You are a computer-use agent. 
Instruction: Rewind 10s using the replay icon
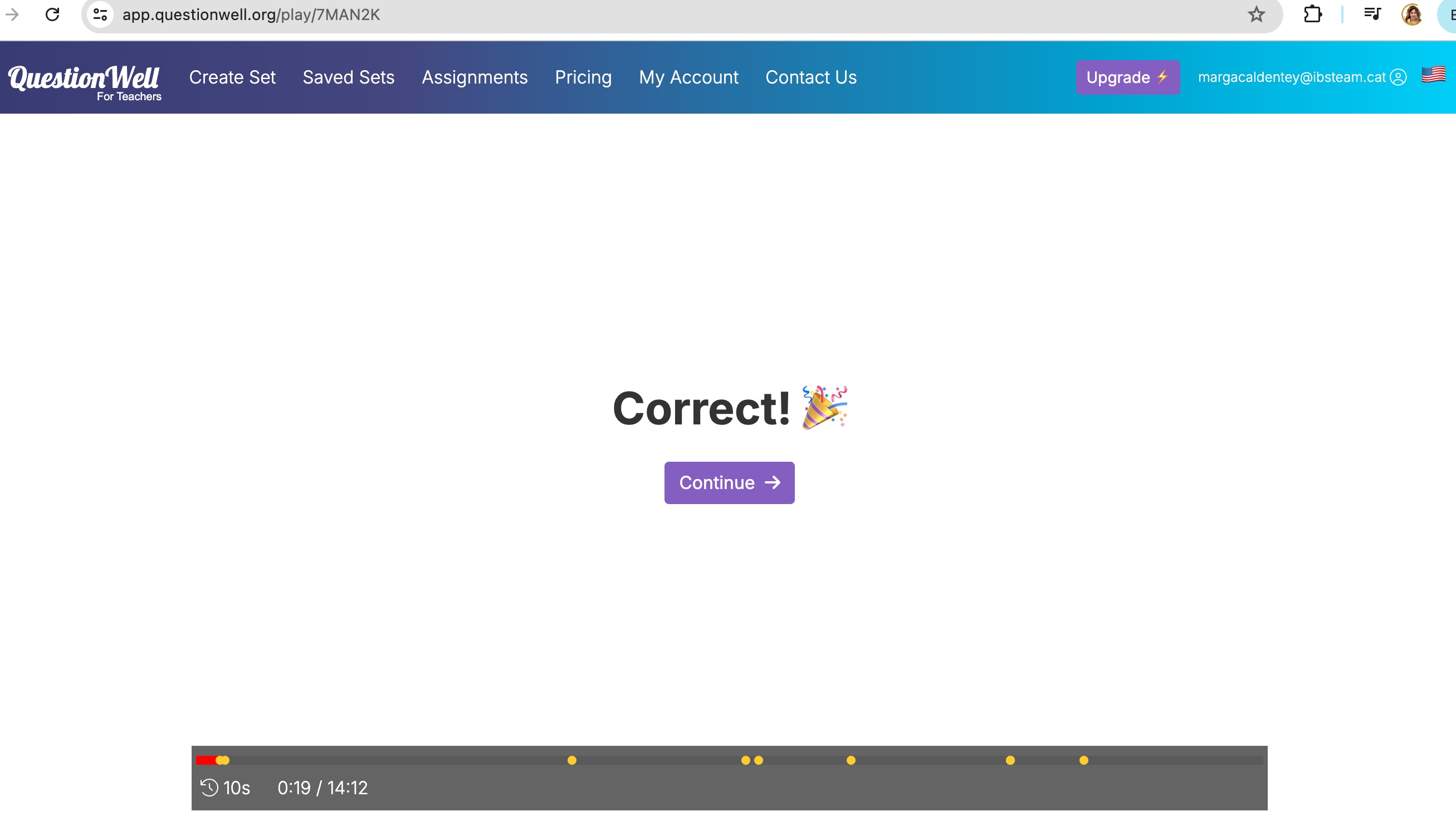click(x=209, y=787)
